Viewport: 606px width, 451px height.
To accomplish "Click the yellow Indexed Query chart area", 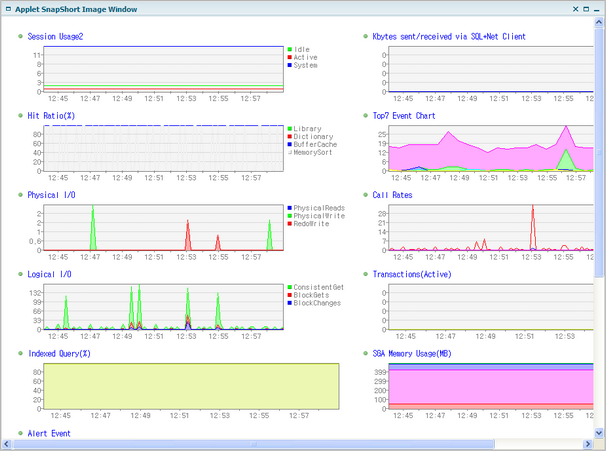I will click(190, 385).
